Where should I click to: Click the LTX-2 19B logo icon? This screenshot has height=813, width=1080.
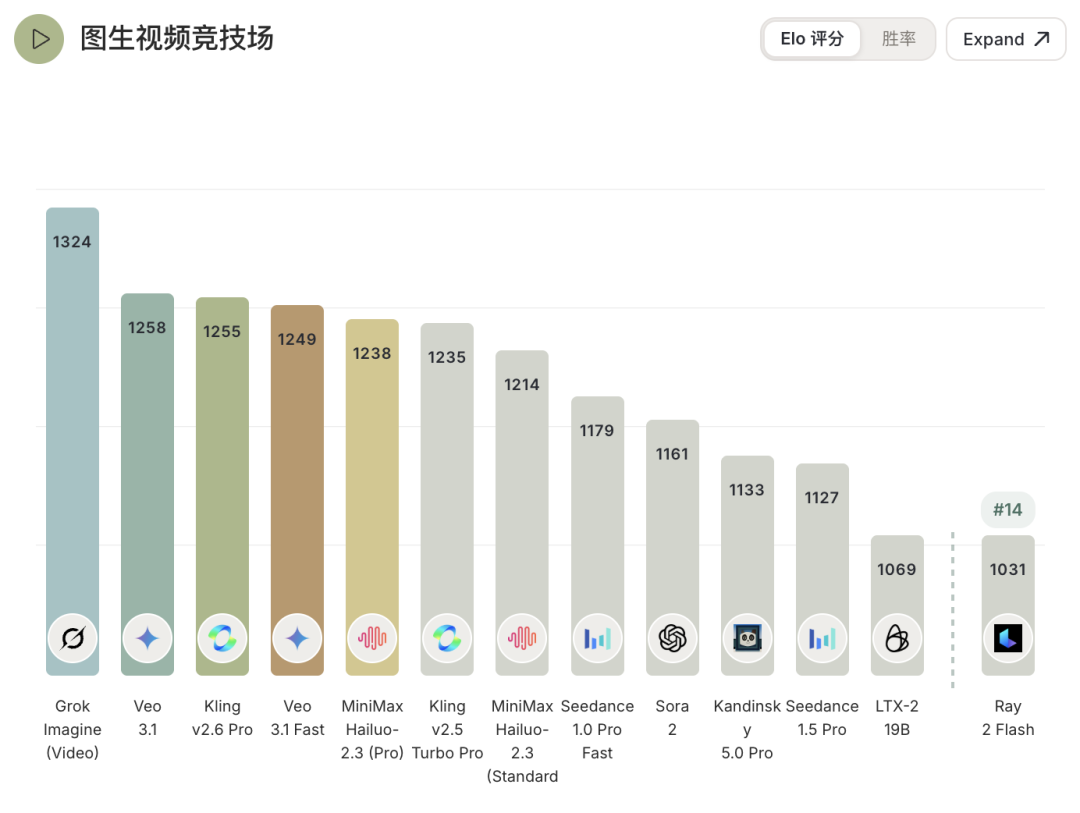pos(897,638)
